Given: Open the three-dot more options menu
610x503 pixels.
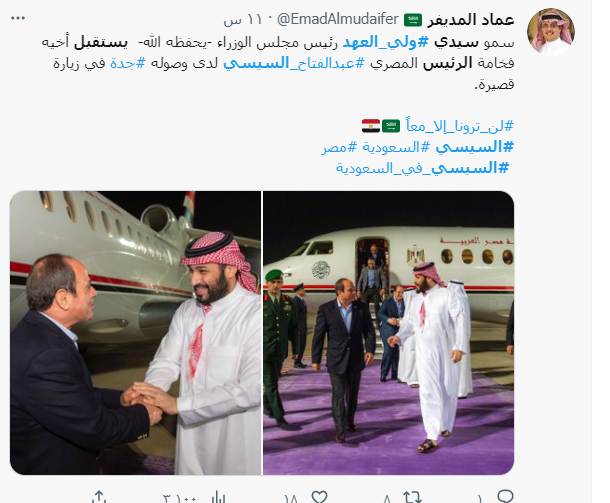Looking at the screenshot, I should 18,18.
